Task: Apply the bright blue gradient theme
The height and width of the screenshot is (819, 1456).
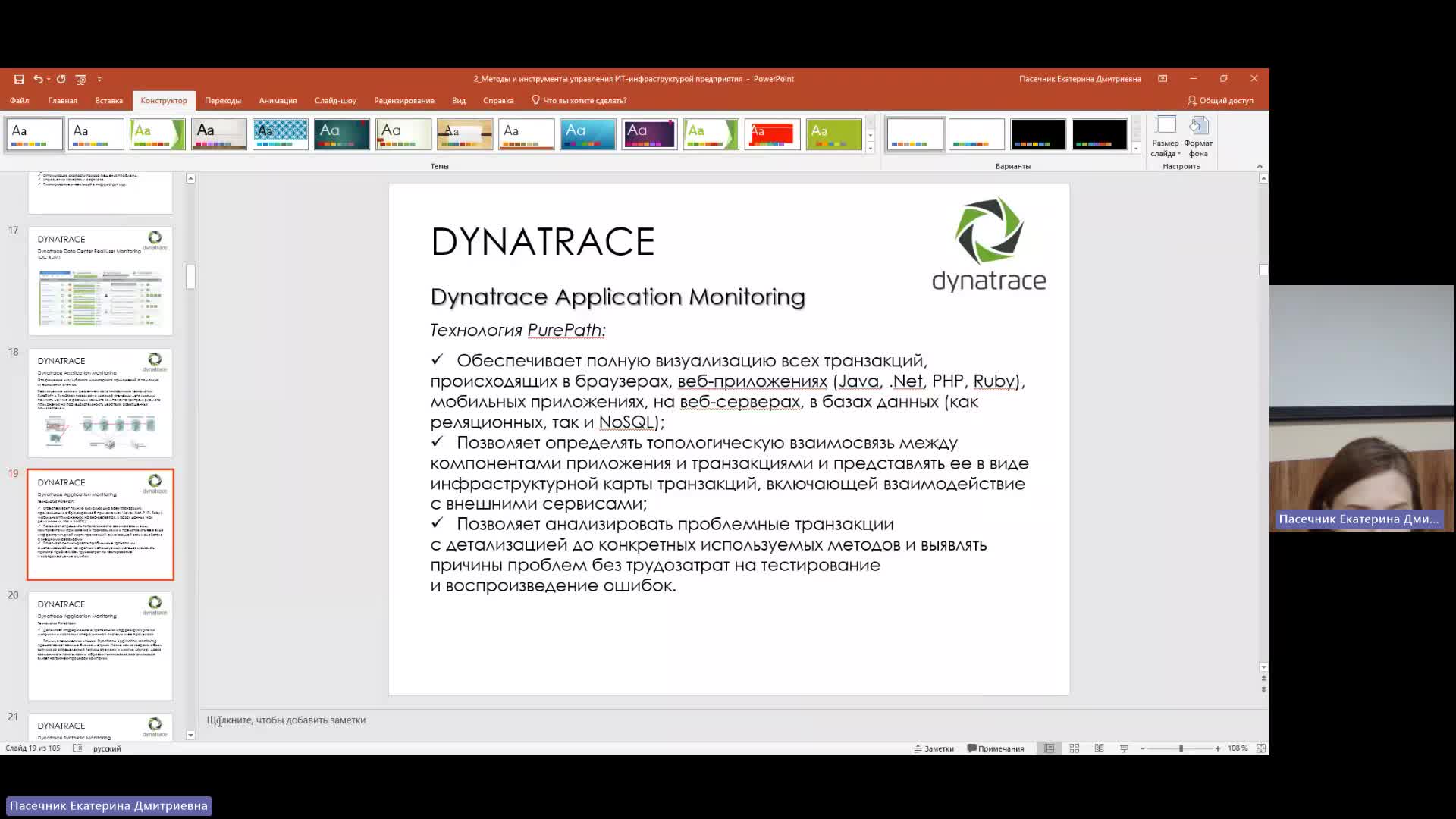Action: point(588,134)
